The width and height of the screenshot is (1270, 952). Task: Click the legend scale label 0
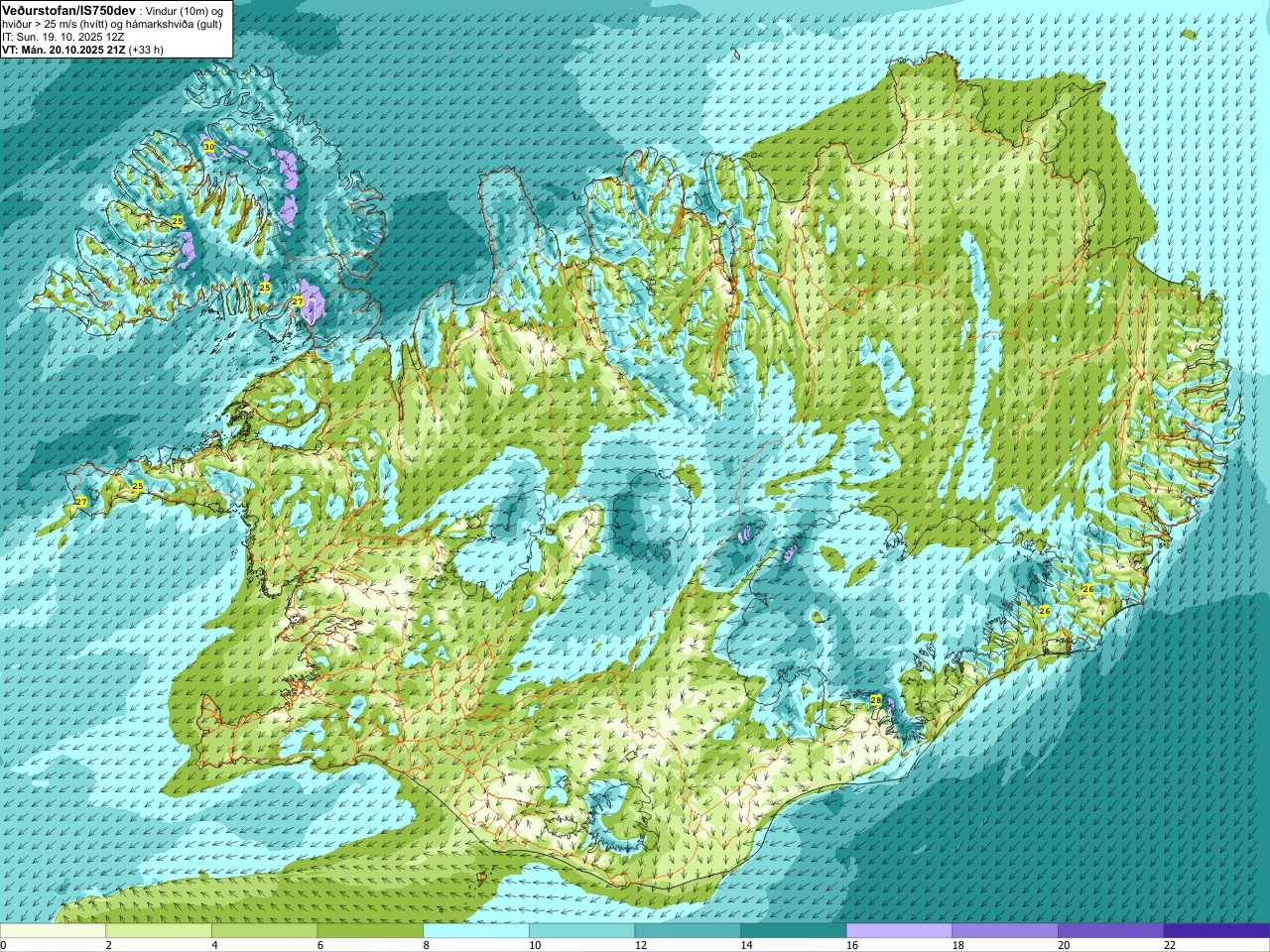click(x=4, y=945)
